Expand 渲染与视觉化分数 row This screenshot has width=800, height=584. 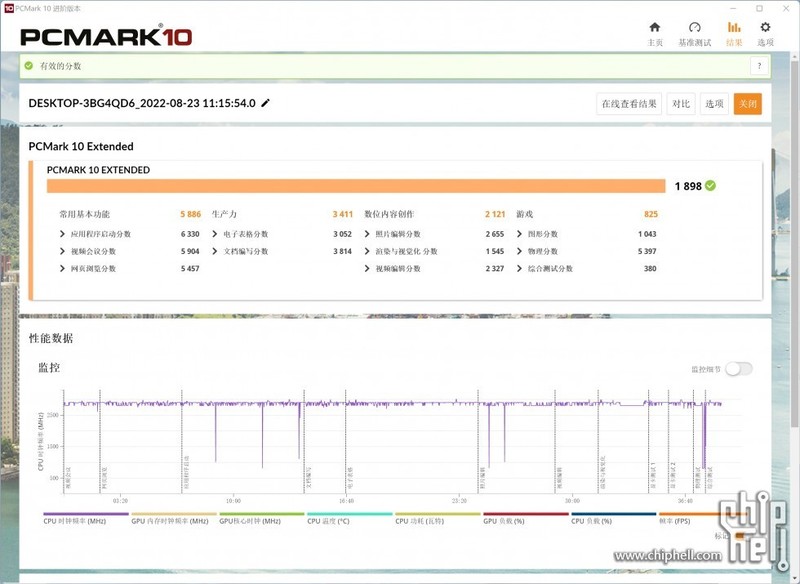tap(367, 251)
